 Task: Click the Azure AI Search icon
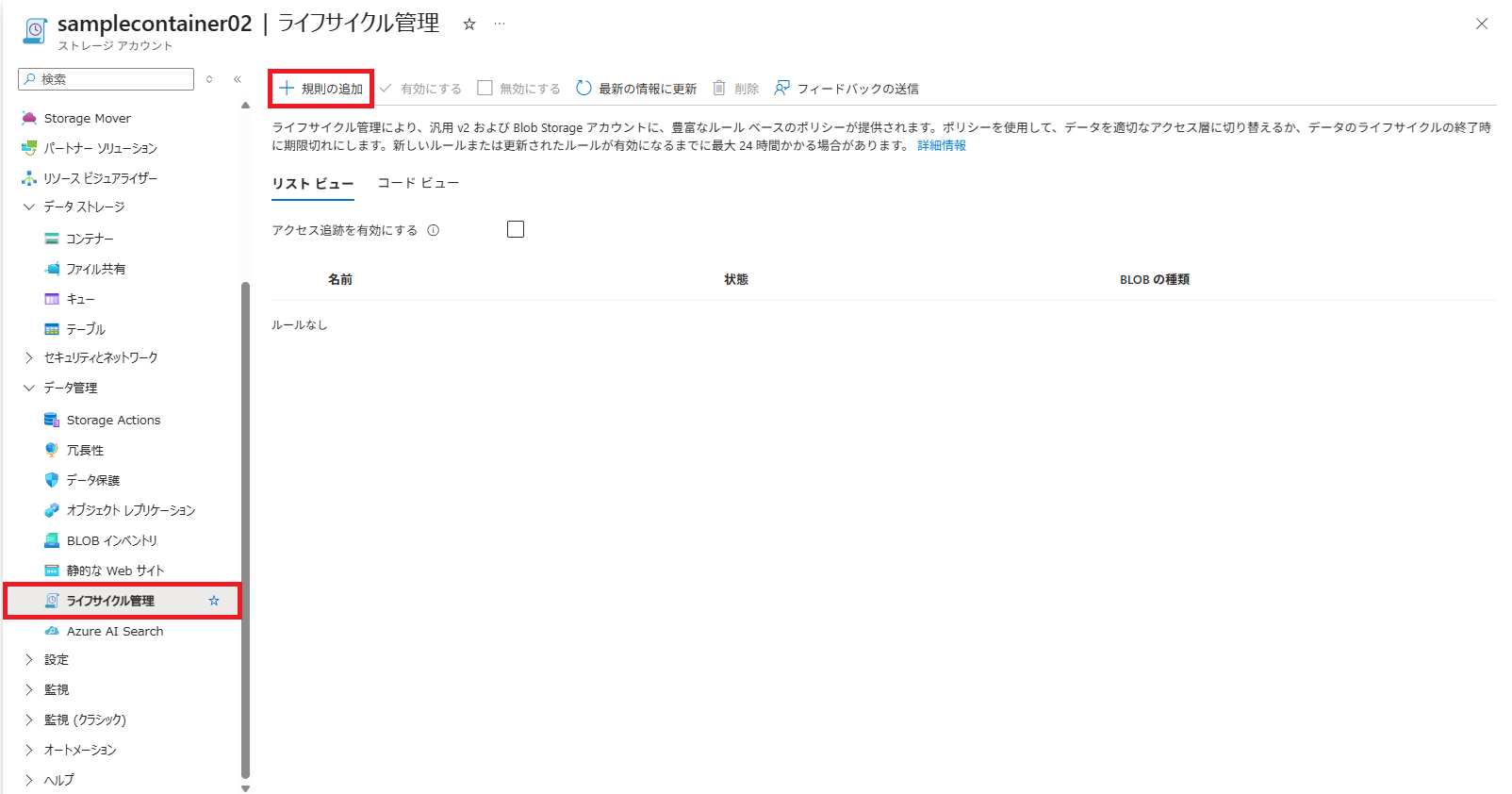pos(52,631)
